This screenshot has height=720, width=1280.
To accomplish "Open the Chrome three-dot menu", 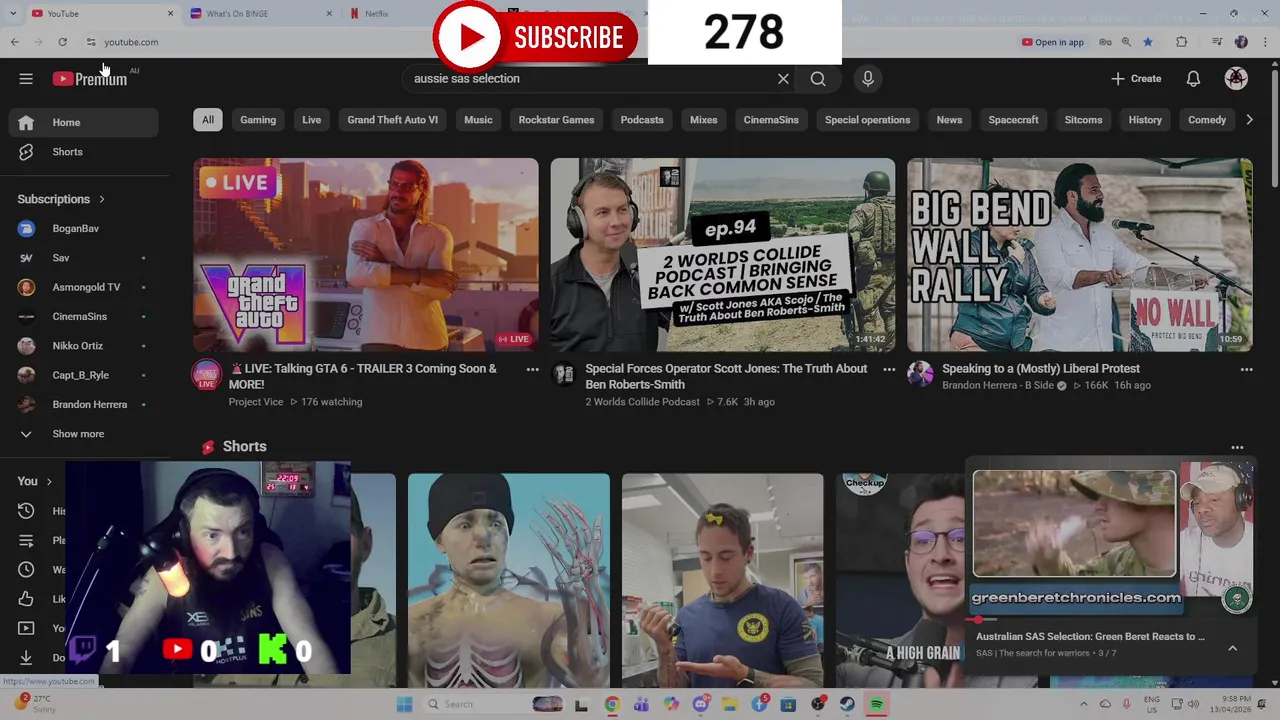I will pyautogui.click(x=1265, y=42).
